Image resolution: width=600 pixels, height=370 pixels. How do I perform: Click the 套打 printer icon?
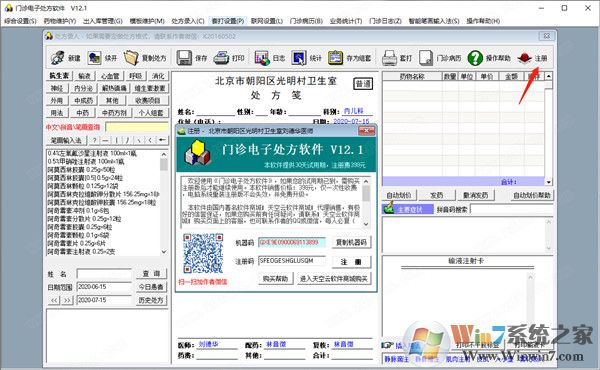click(389, 58)
